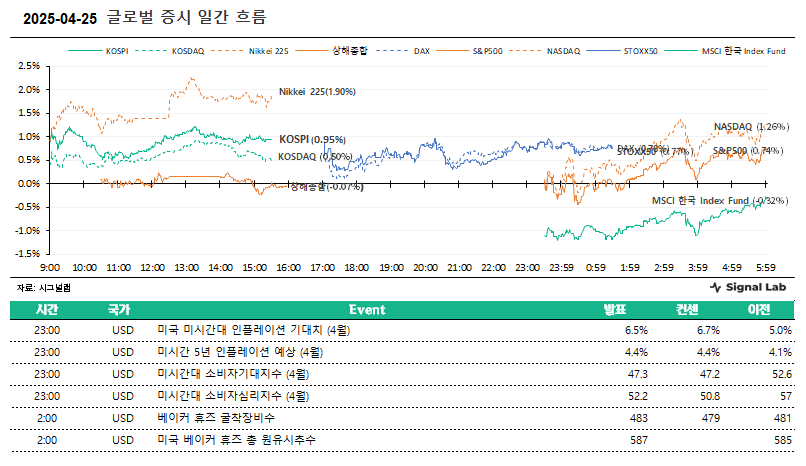Select the date 2025-04-25 in the title
The height and width of the screenshot is (466, 806).
(60, 19)
